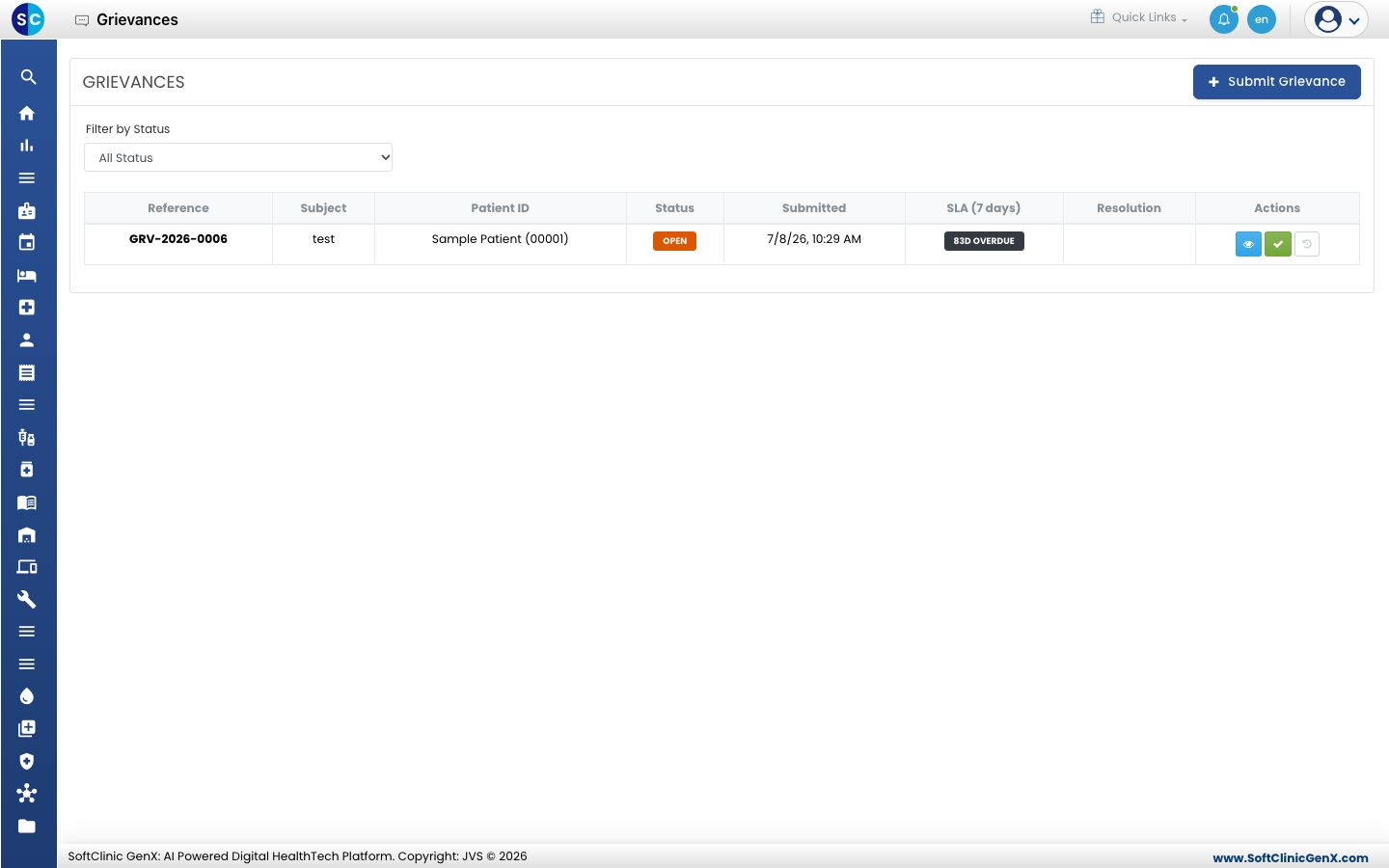The image size is (1389, 868).
Task: View grievance GRV-2026-0006 with eye button
Action: point(1248,244)
